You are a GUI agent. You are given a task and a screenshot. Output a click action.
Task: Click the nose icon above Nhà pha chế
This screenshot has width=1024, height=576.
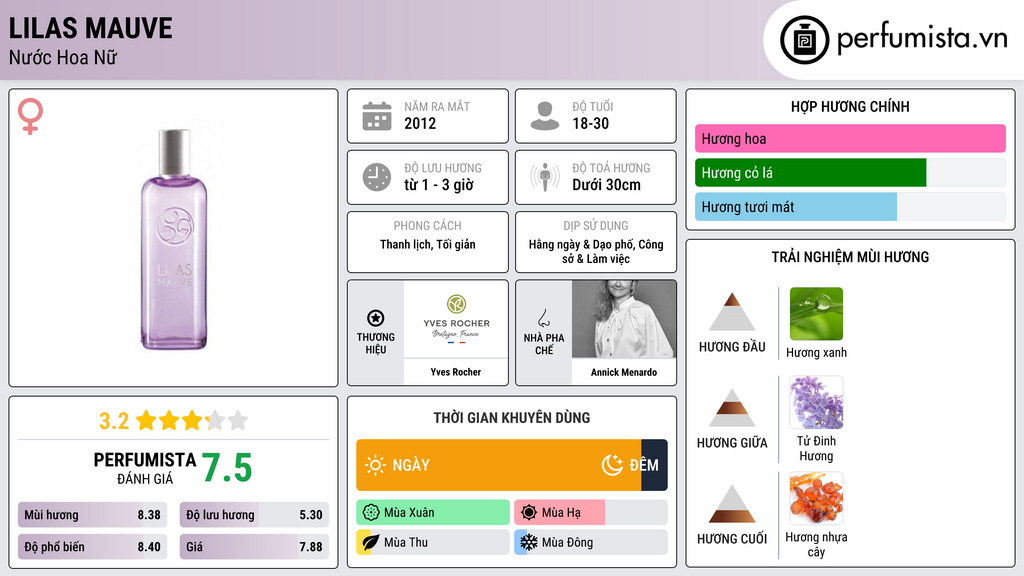543,318
